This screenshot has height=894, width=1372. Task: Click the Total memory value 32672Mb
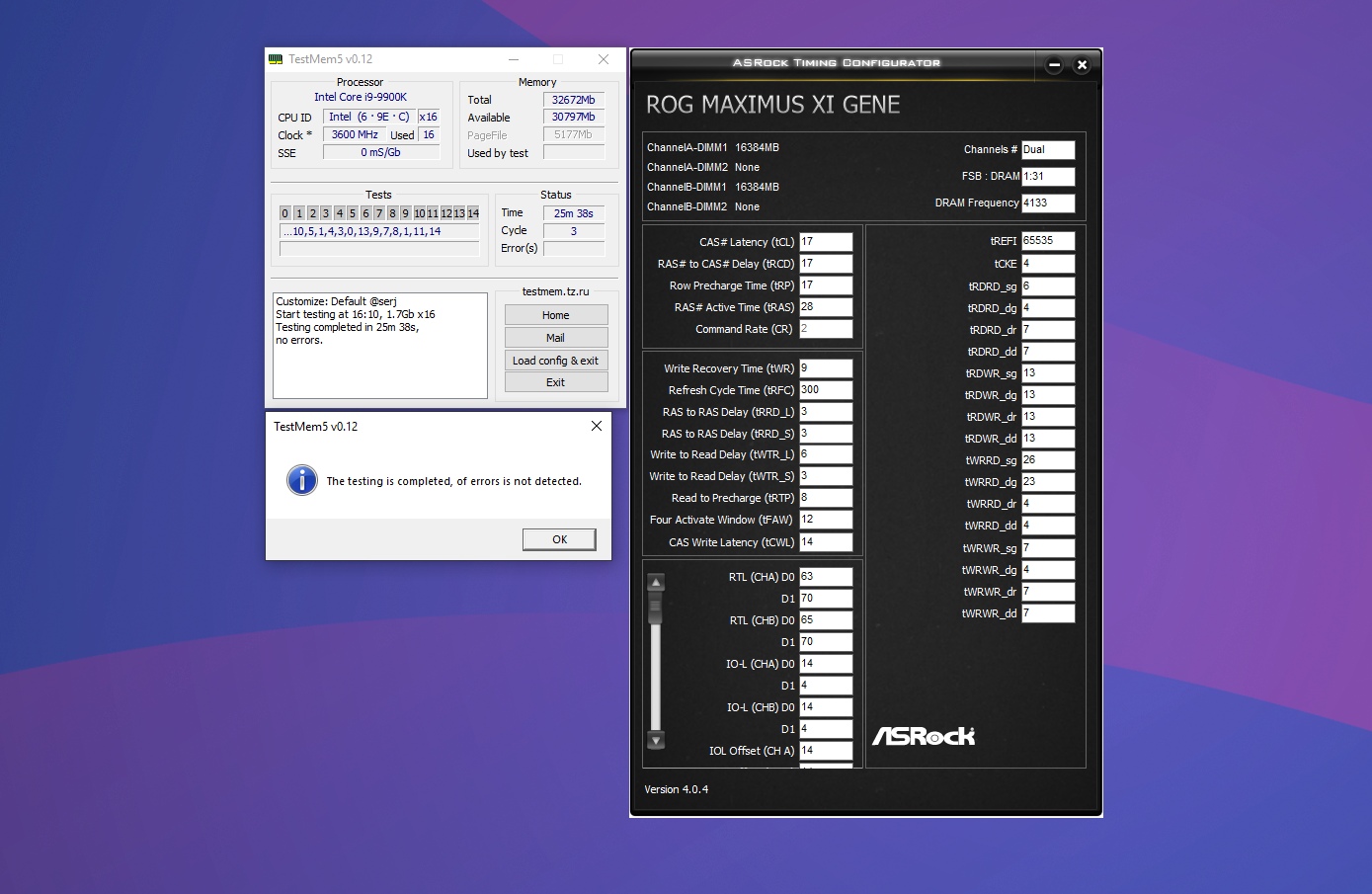point(574,100)
